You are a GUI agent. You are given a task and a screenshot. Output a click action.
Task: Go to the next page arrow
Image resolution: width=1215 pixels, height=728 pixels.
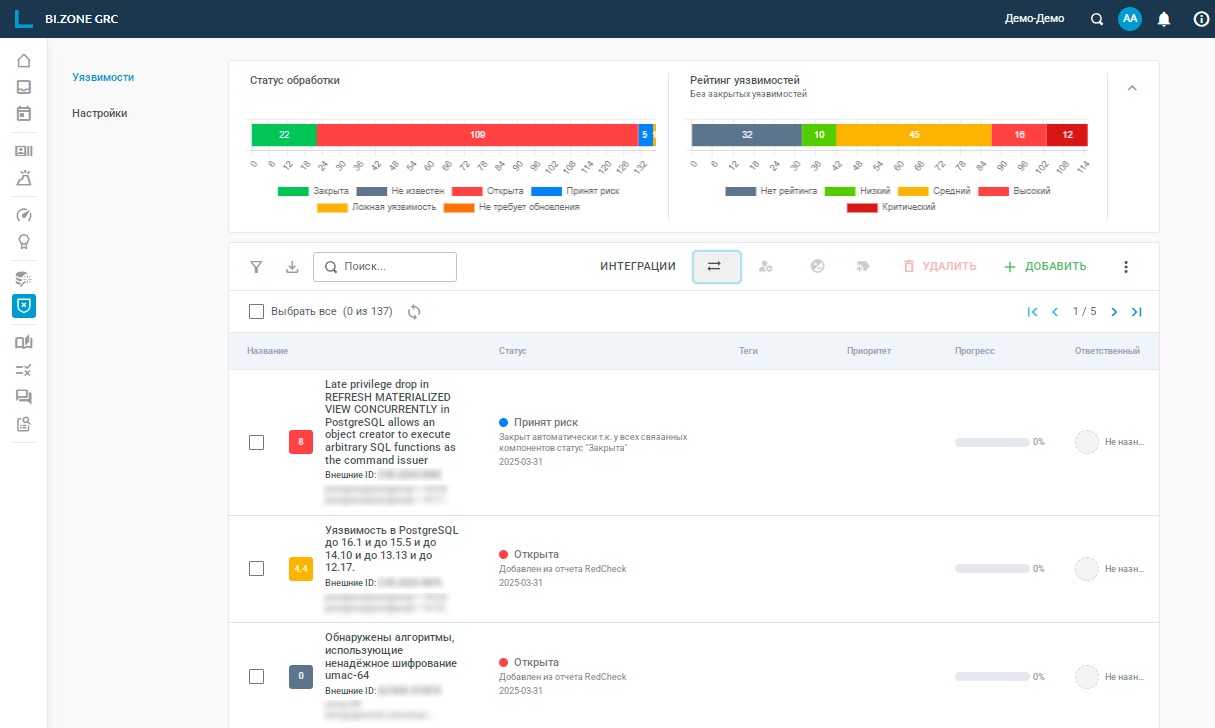click(x=1114, y=312)
